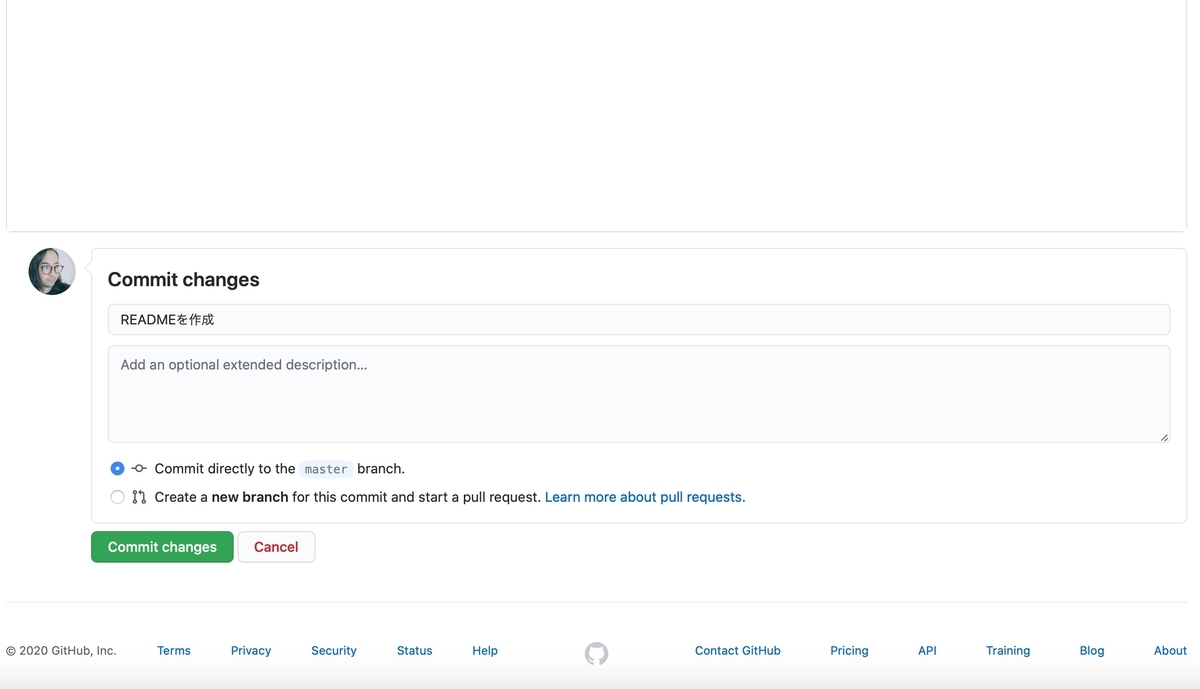Cancel the commit
1200x689 pixels.
(276, 547)
